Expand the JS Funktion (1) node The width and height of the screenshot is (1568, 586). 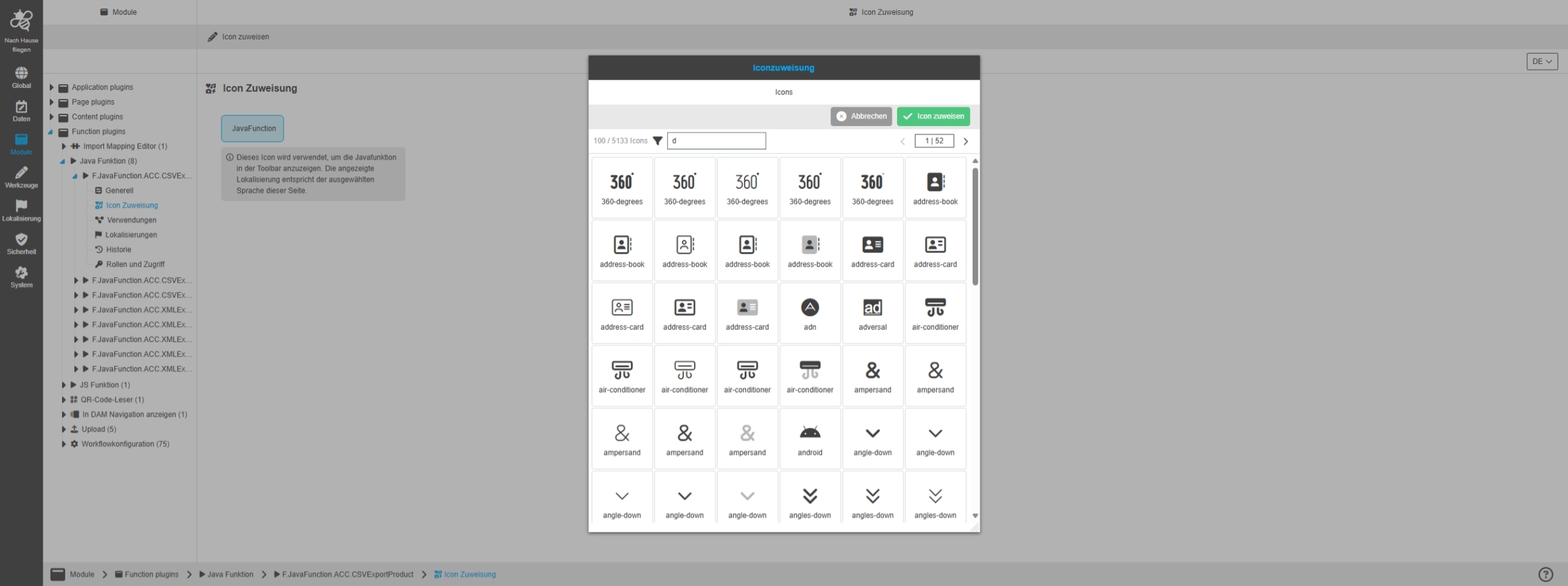[x=64, y=385]
